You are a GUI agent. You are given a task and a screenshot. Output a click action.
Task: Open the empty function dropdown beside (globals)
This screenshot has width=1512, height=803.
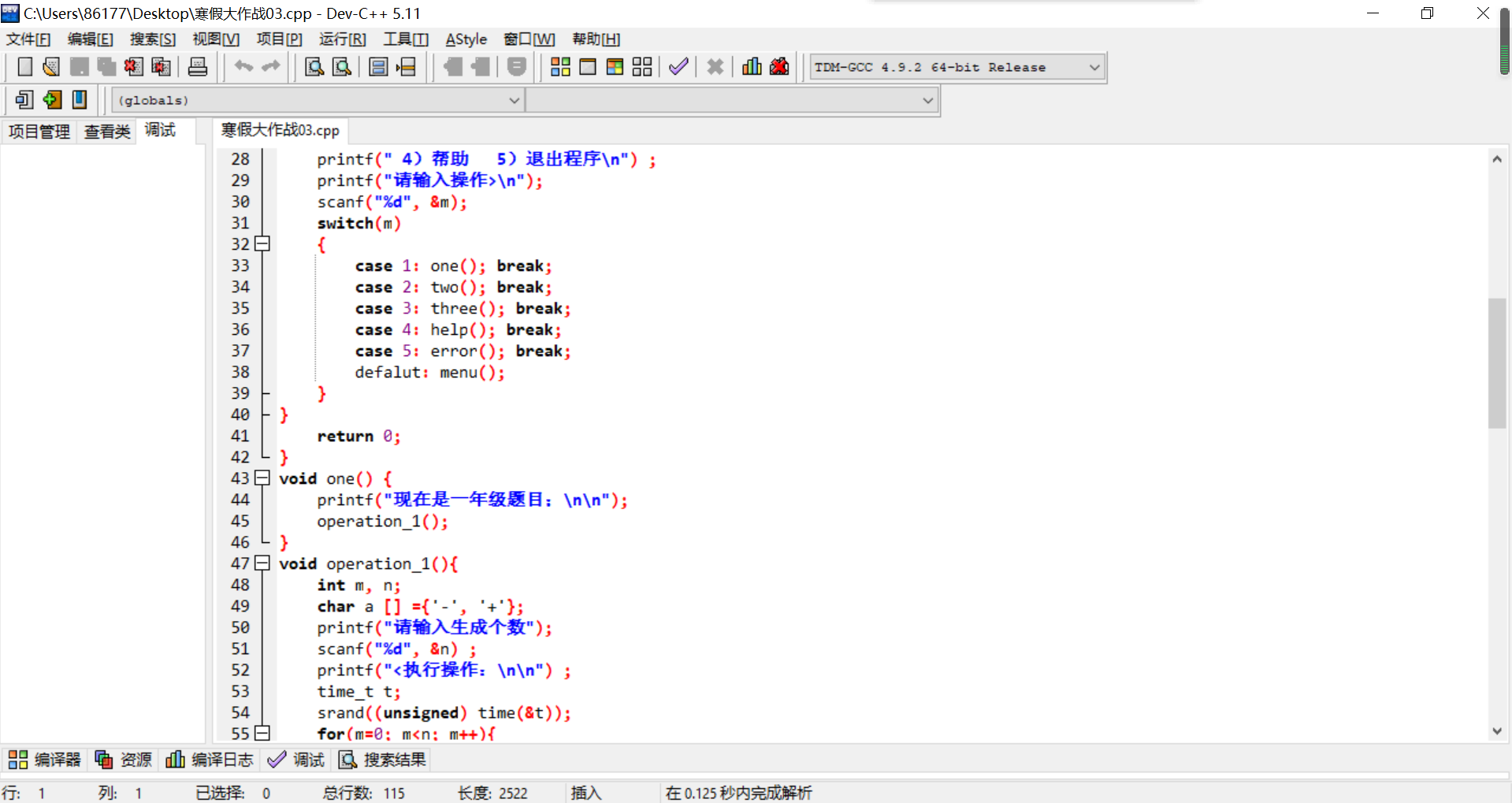pos(732,100)
